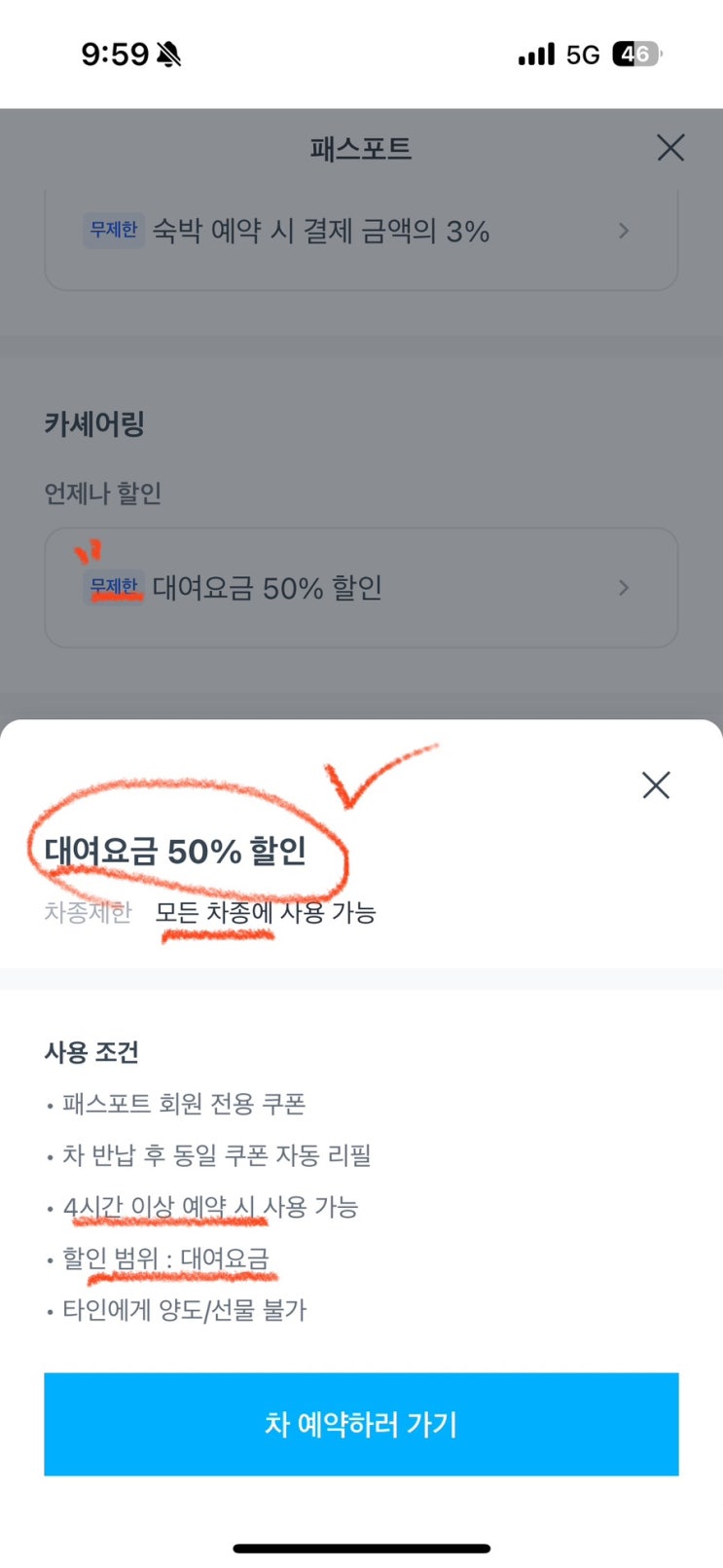723x1568 pixels.
Task: Close the 패스포트 page with X
Action: click(x=670, y=148)
